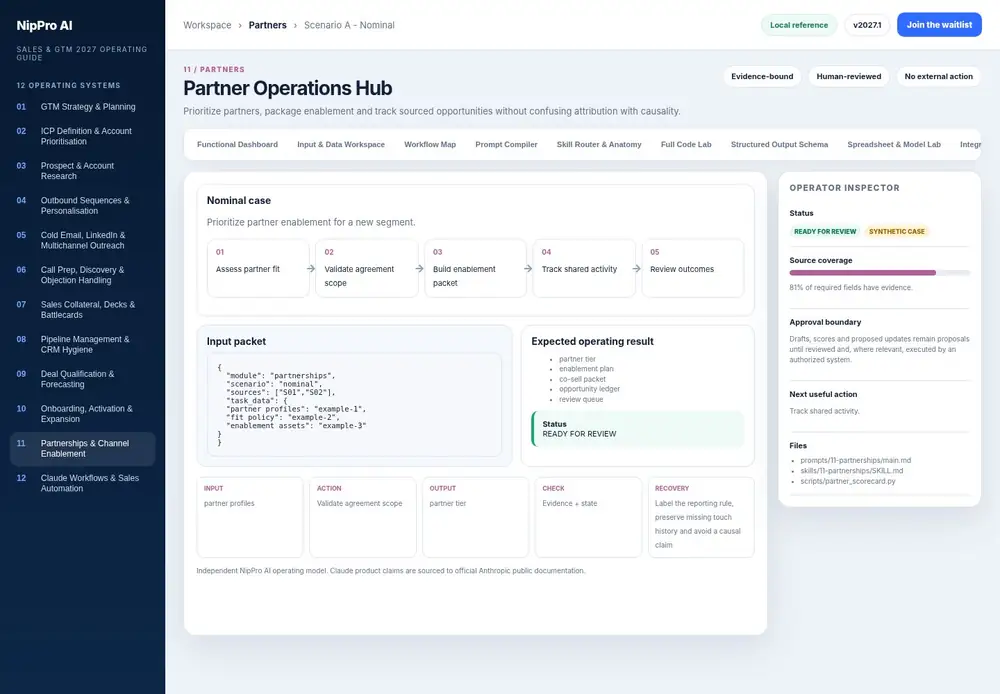Select step 05 Review outcomes
The height and width of the screenshot is (694, 1000).
(693, 268)
